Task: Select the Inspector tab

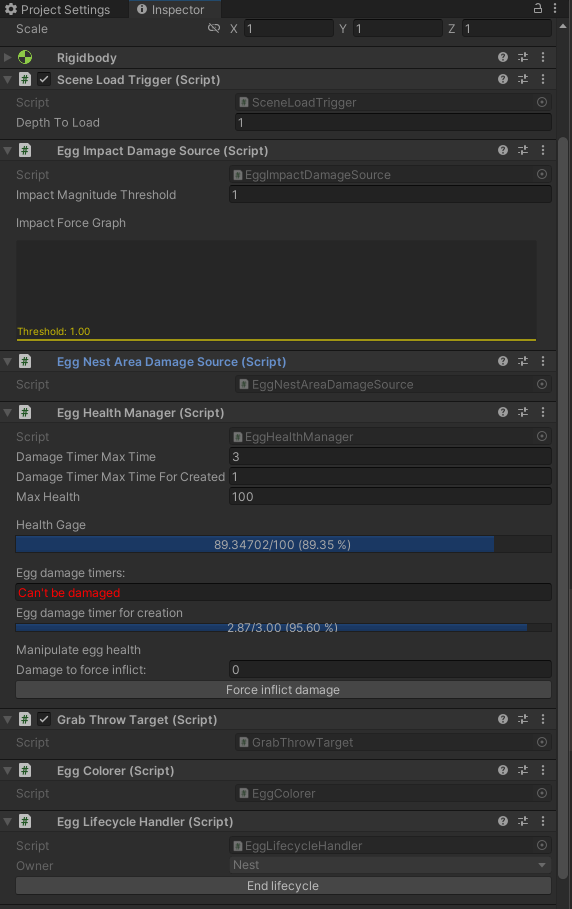Action: (171, 9)
